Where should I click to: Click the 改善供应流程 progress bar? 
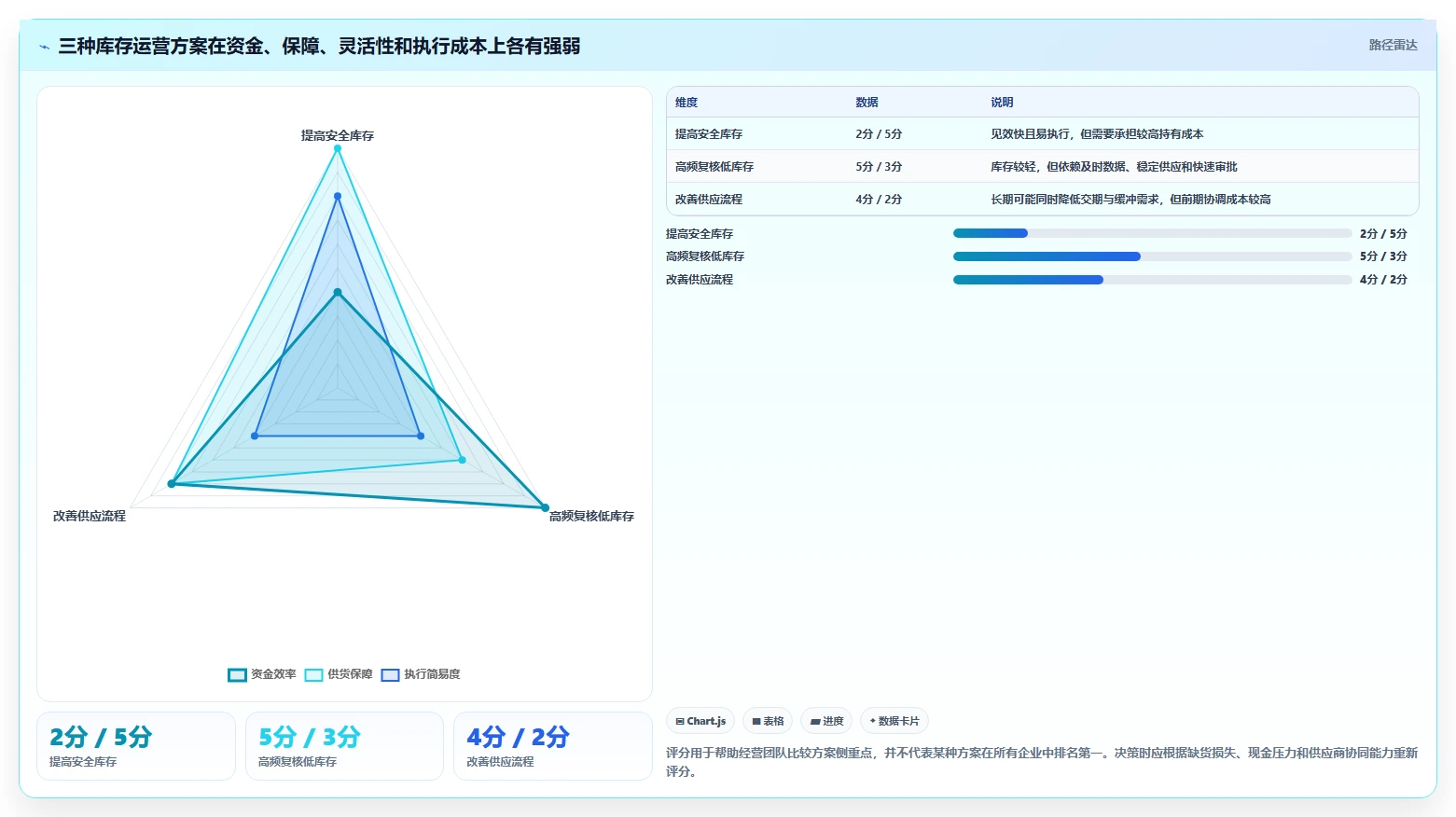pos(1152,280)
